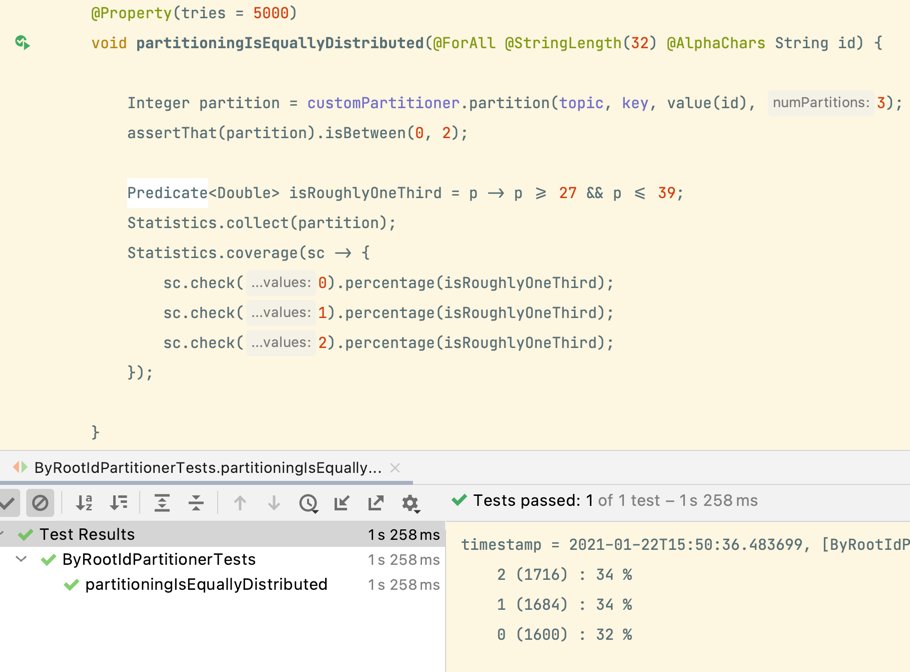Click the @ForAll annotation
The width and height of the screenshot is (910, 672).
tap(464, 43)
